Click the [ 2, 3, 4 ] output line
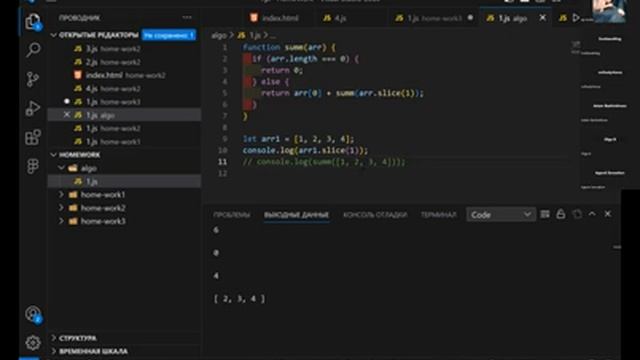 (x=239, y=299)
